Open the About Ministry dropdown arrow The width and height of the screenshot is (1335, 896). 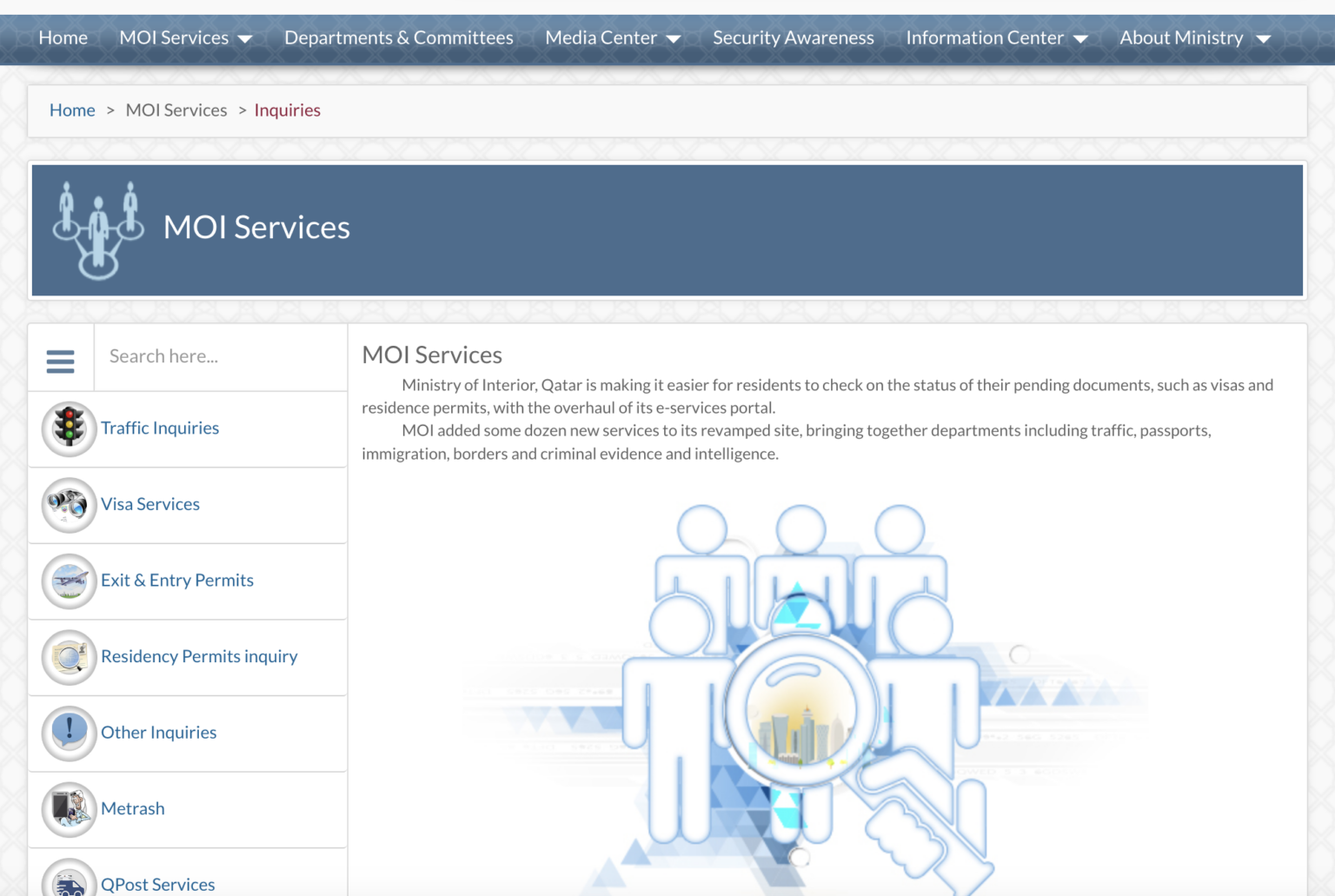click(x=1264, y=39)
